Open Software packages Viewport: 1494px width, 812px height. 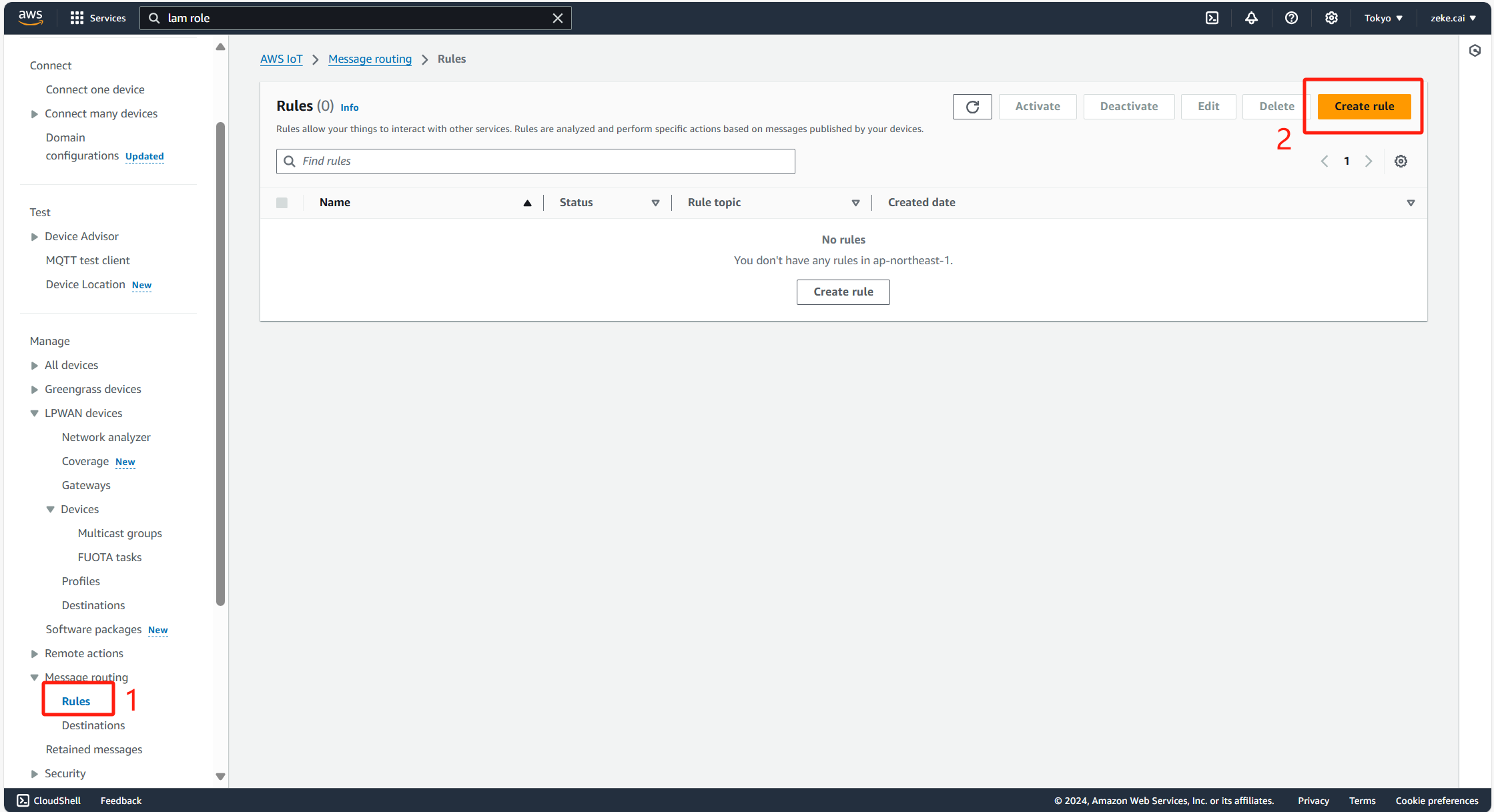(93, 629)
